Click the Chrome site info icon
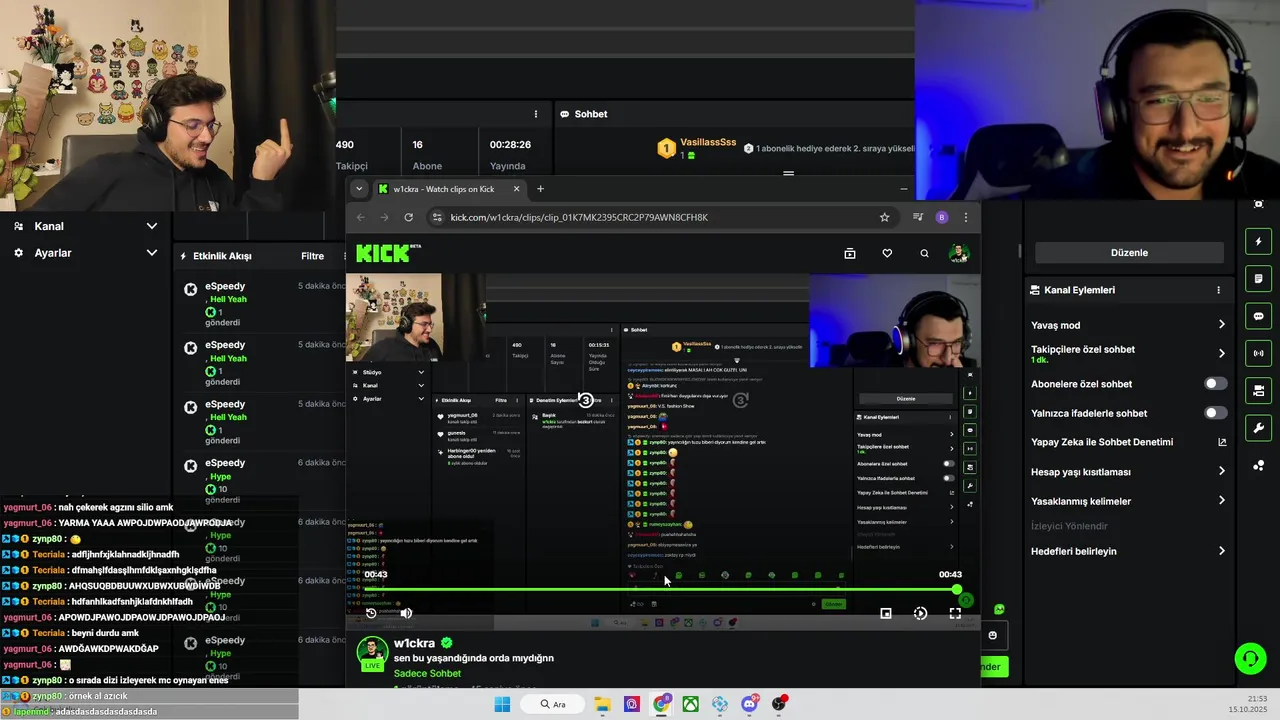1280x720 pixels. 436,217
